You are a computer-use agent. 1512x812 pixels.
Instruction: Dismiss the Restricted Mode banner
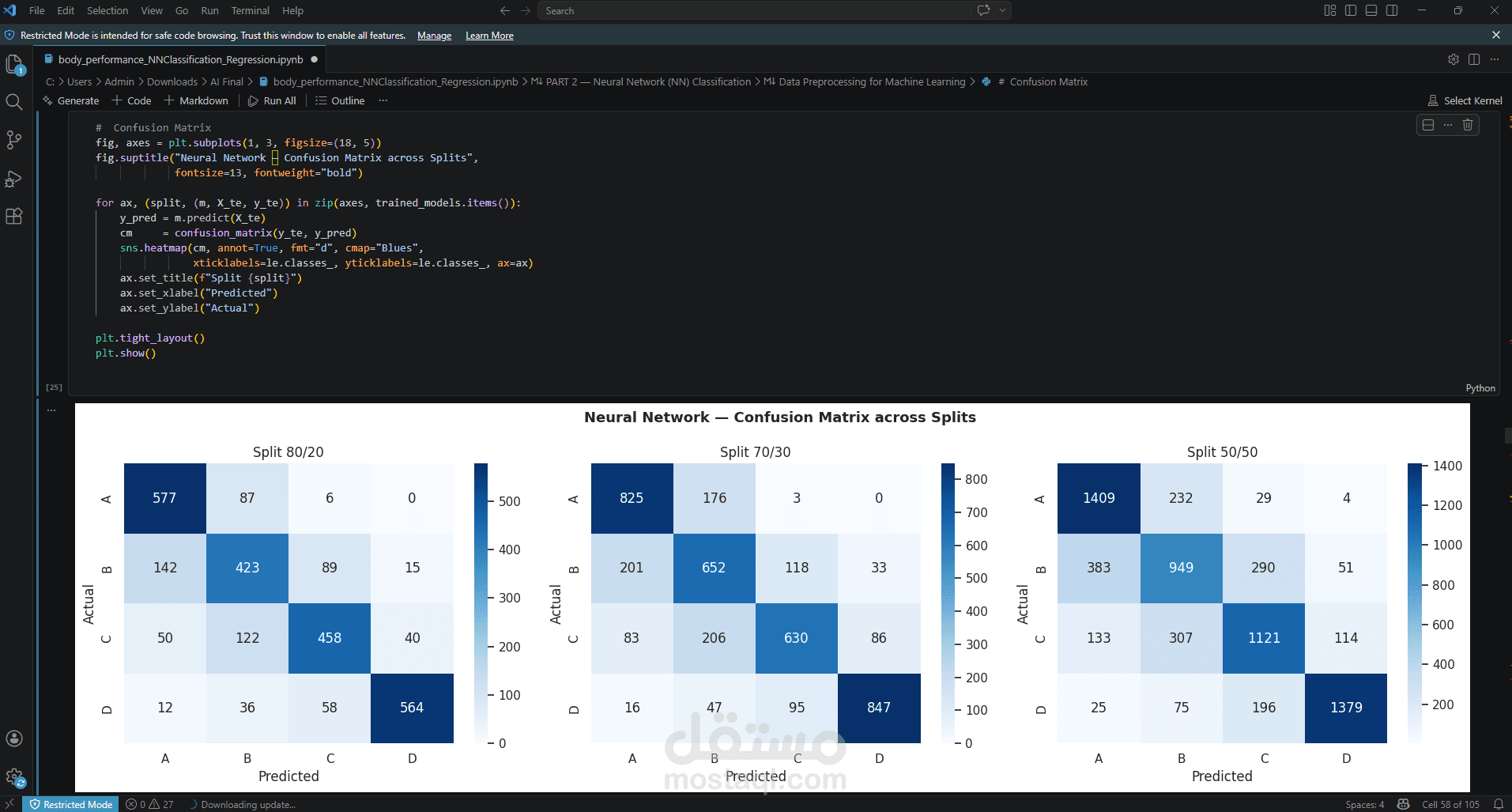[1496, 36]
